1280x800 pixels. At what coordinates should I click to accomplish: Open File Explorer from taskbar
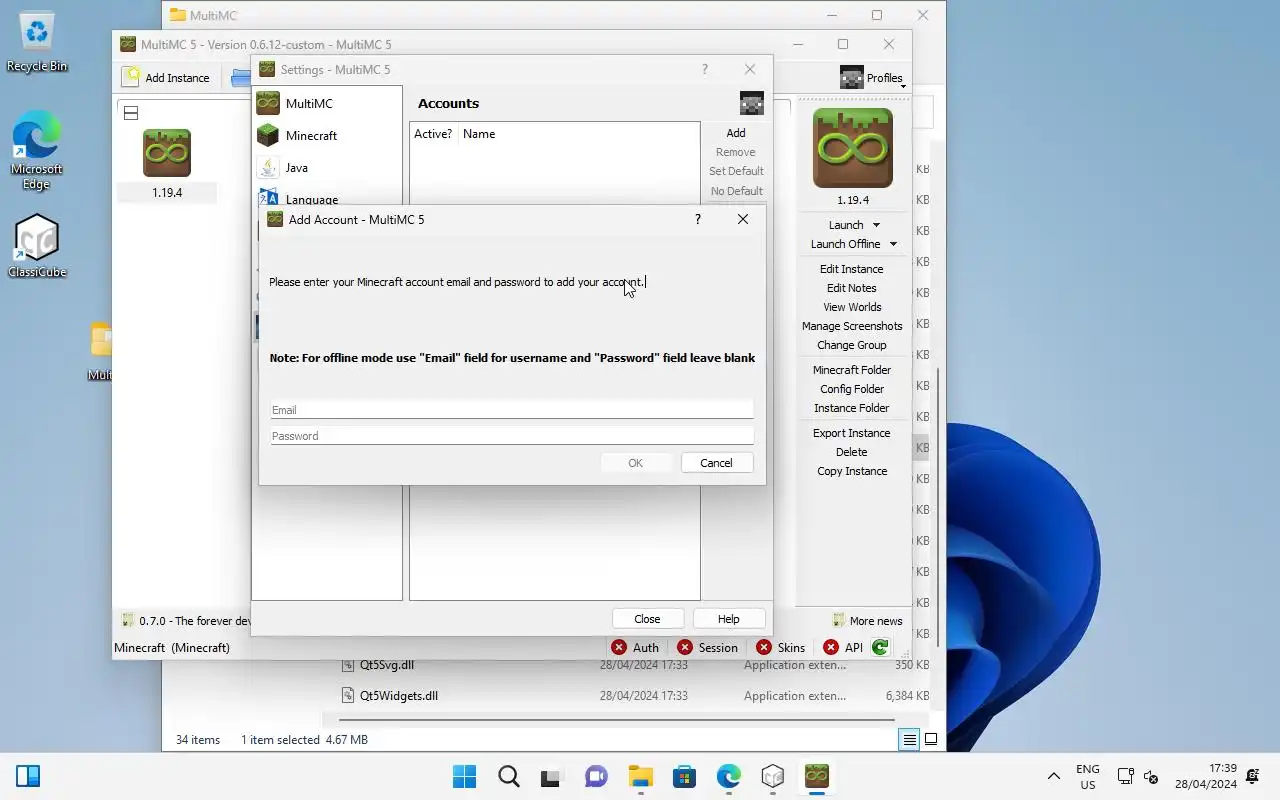(x=640, y=776)
